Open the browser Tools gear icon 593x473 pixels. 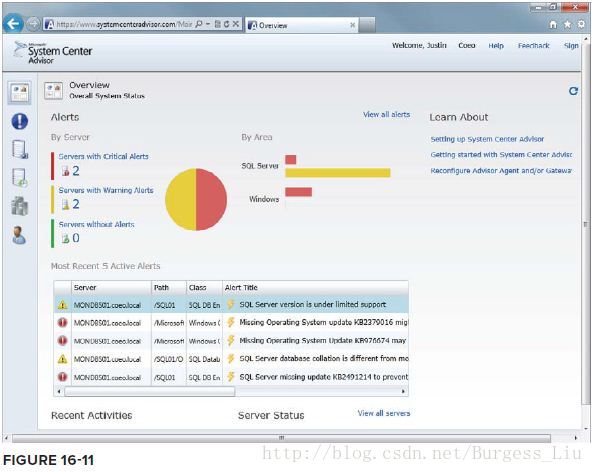click(x=581, y=25)
